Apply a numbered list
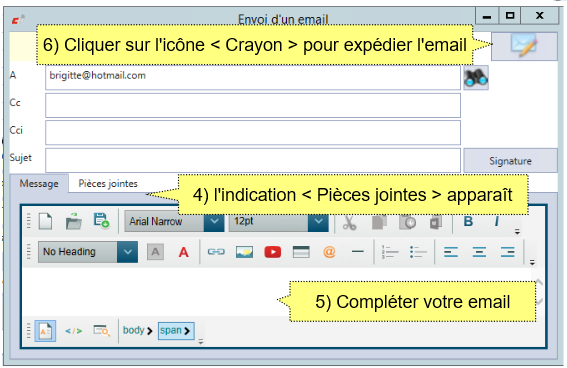Image resolution: width=567 pixels, height=368 pixels. 390,252
